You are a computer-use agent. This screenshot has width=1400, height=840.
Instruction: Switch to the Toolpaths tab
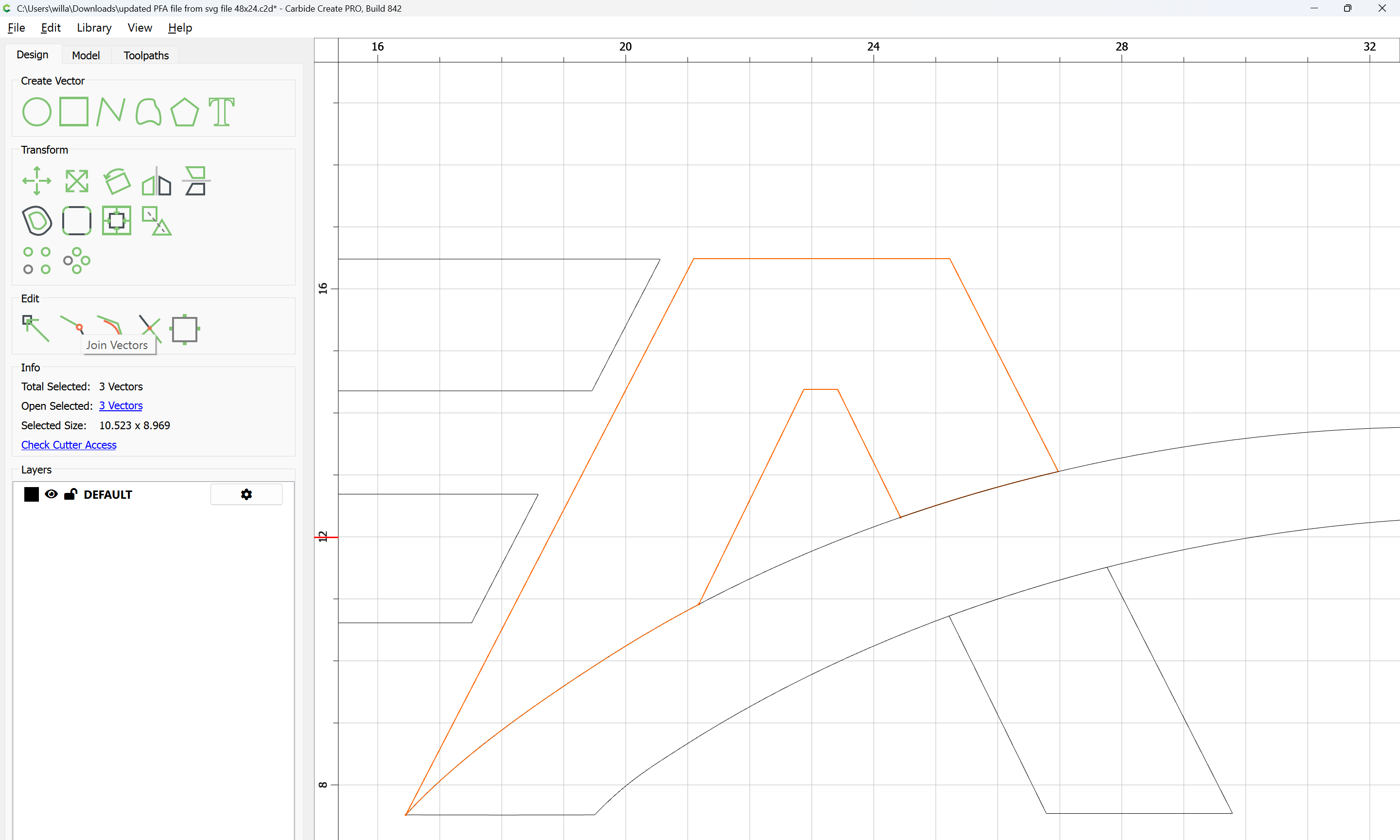point(146,55)
